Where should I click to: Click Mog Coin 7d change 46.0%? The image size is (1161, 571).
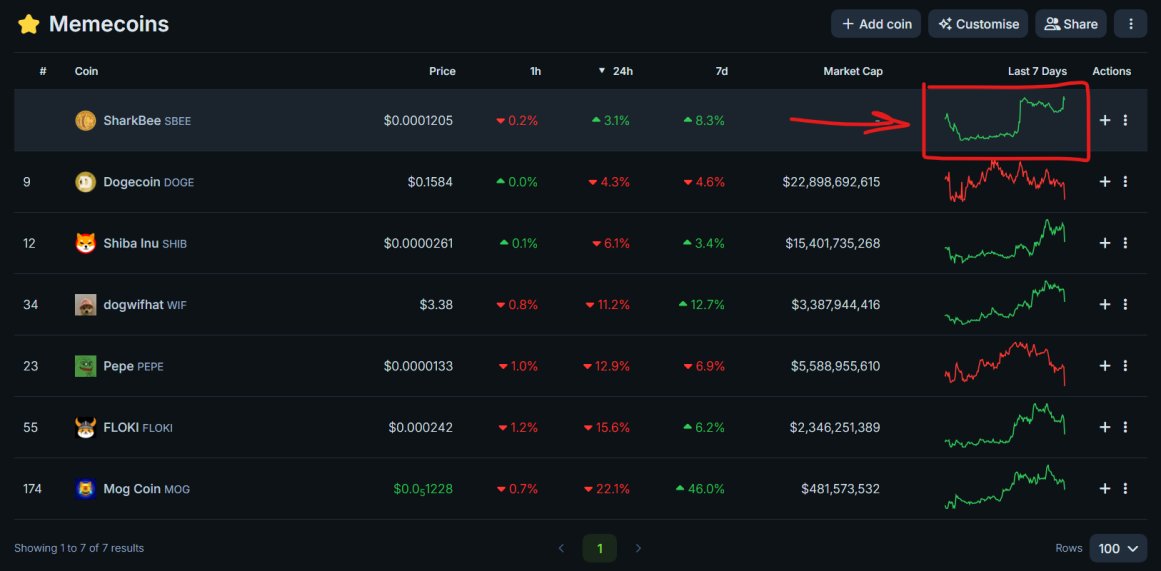pyautogui.click(x=700, y=489)
